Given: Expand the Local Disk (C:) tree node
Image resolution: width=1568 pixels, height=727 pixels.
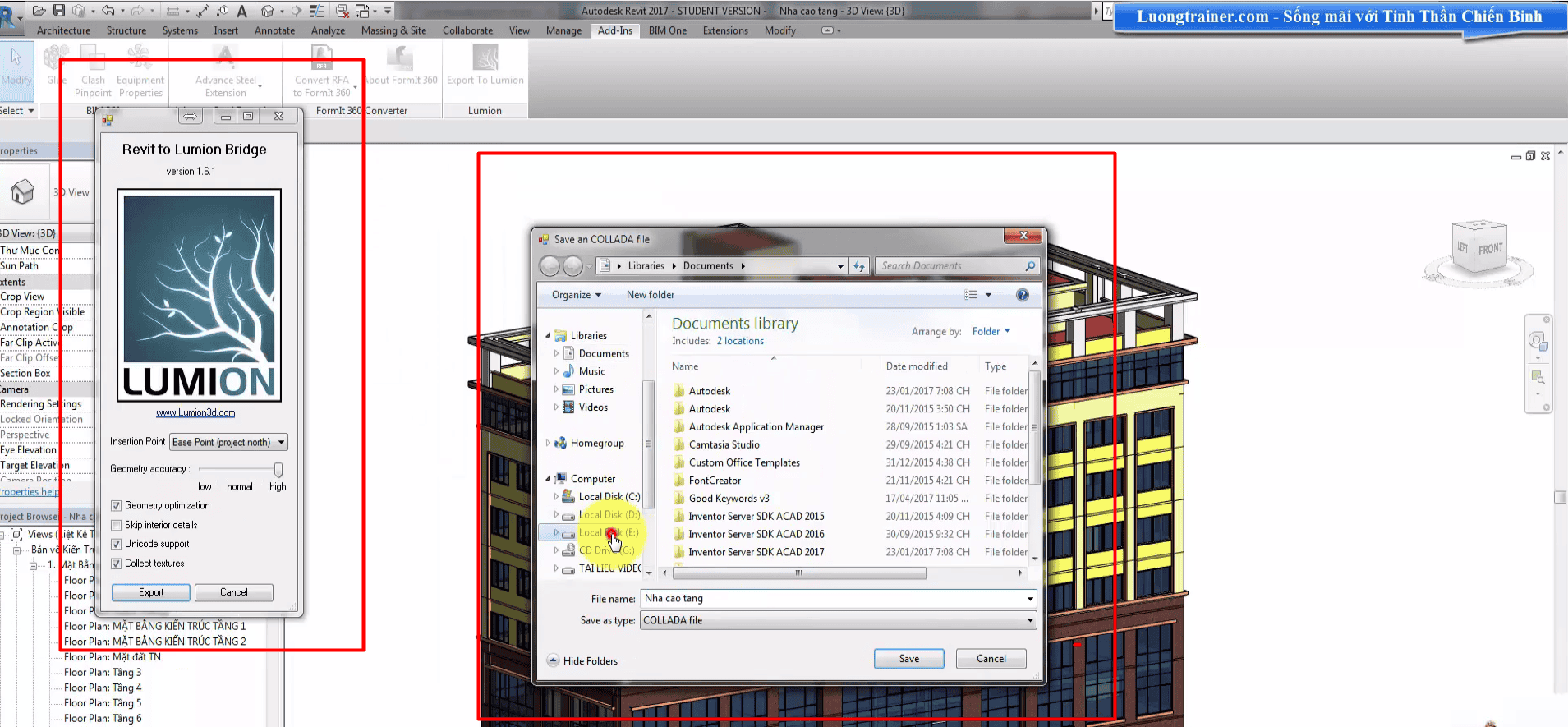Looking at the screenshot, I should [x=556, y=496].
